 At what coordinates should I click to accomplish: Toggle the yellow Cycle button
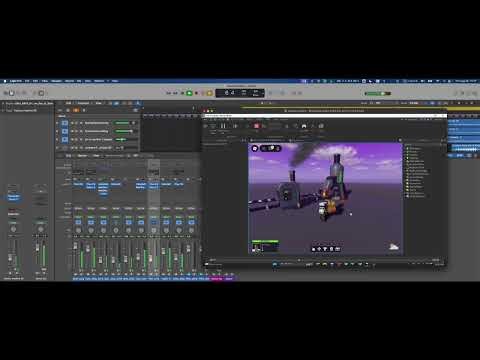click(209, 93)
